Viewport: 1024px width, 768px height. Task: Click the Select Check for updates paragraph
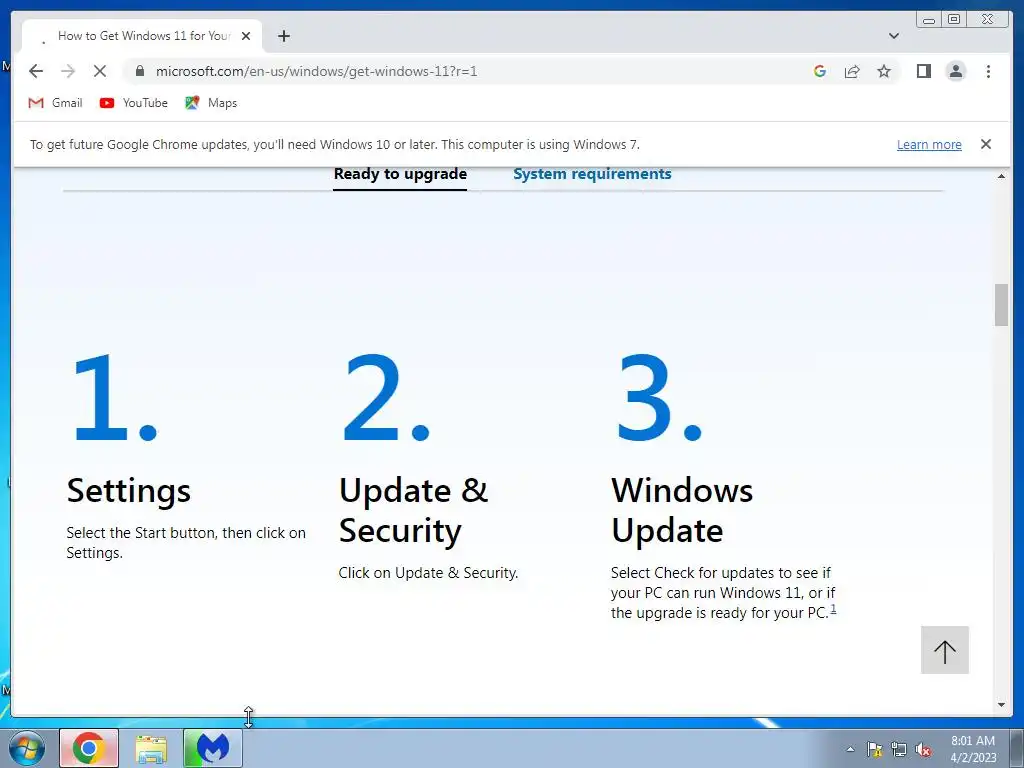723,592
